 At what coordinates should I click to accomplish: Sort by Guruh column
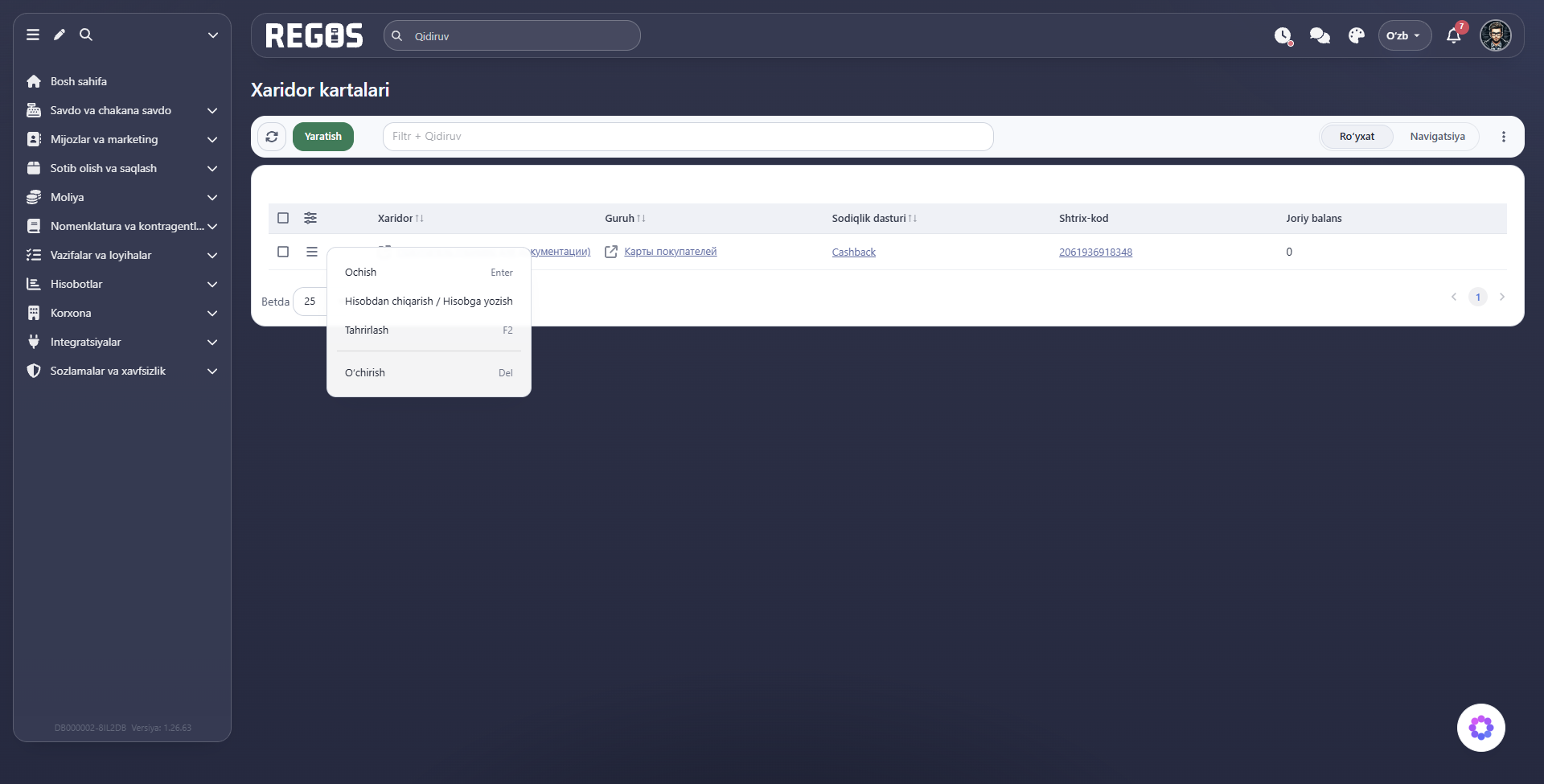[625, 218]
